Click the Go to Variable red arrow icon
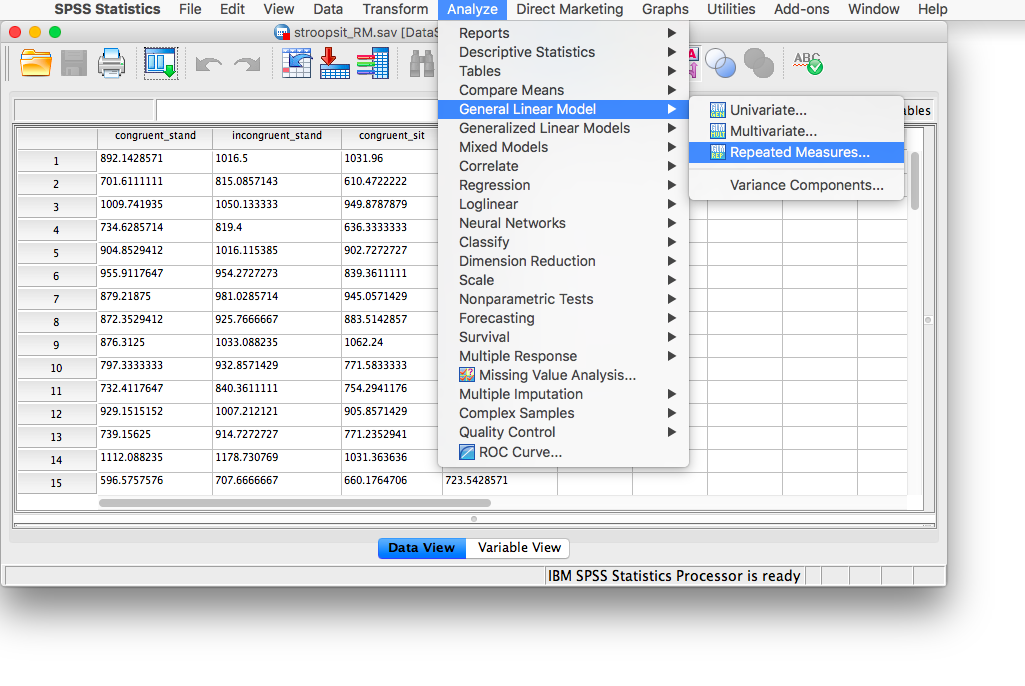Image resolution: width=1025 pixels, height=686 pixels. [335, 63]
